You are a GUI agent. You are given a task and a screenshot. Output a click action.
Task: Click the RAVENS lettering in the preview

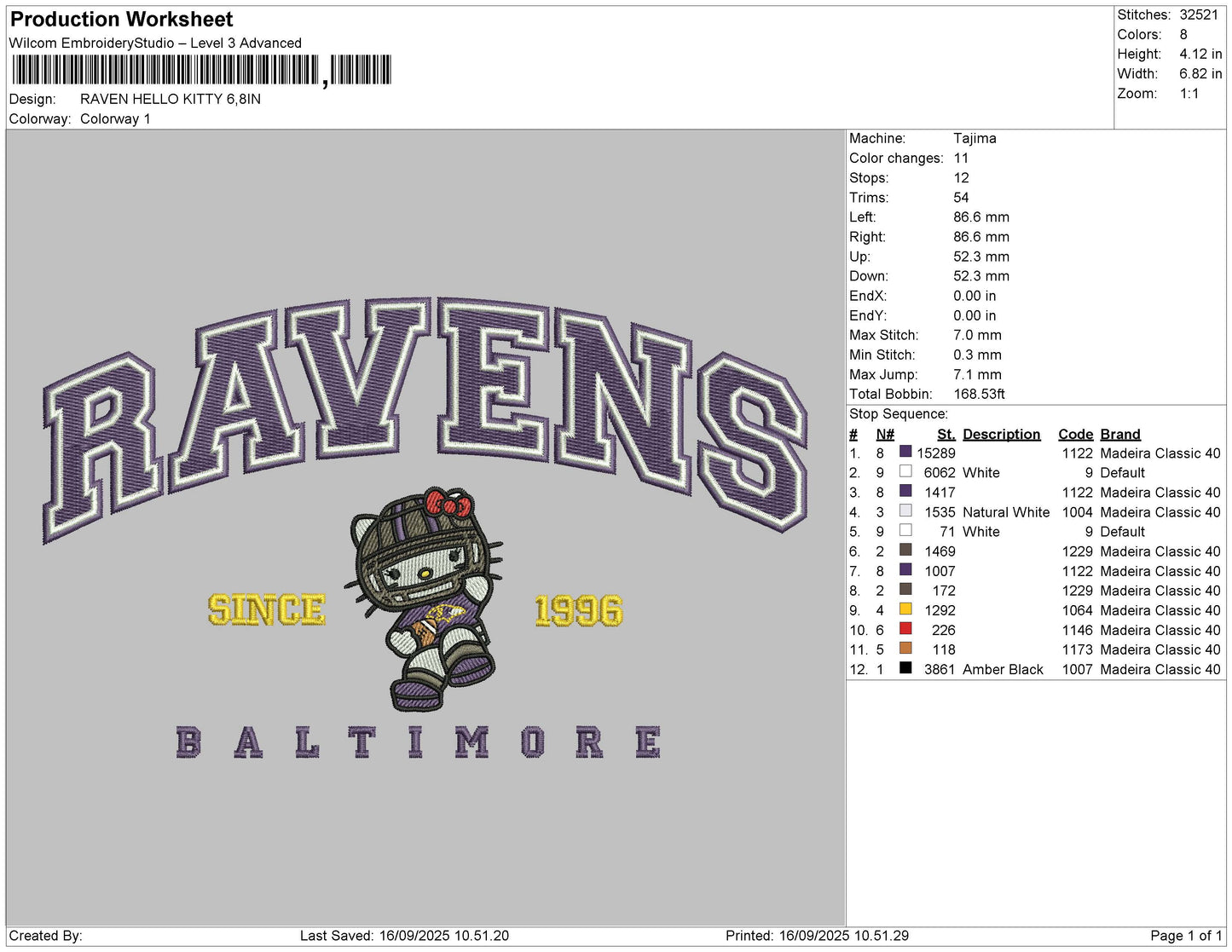tap(425, 418)
